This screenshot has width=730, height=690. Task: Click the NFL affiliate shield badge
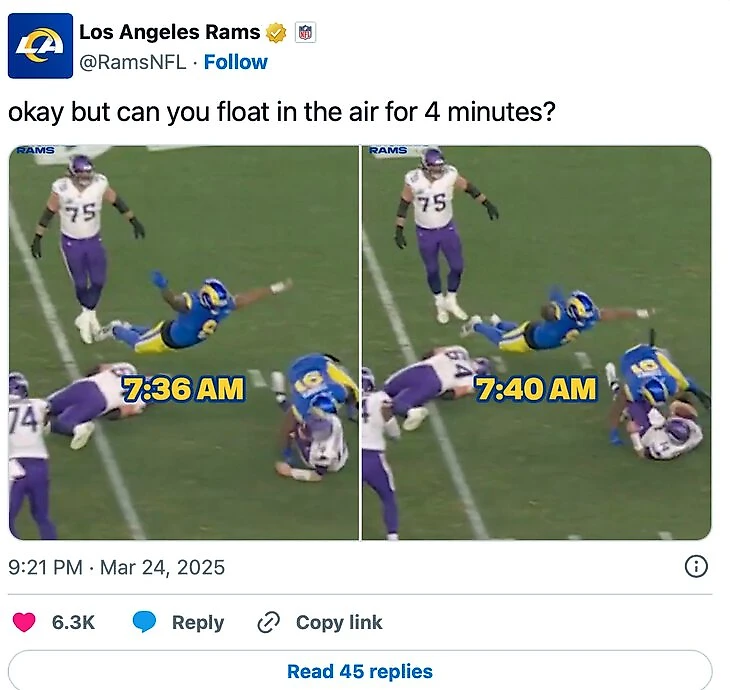pyautogui.click(x=305, y=32)
